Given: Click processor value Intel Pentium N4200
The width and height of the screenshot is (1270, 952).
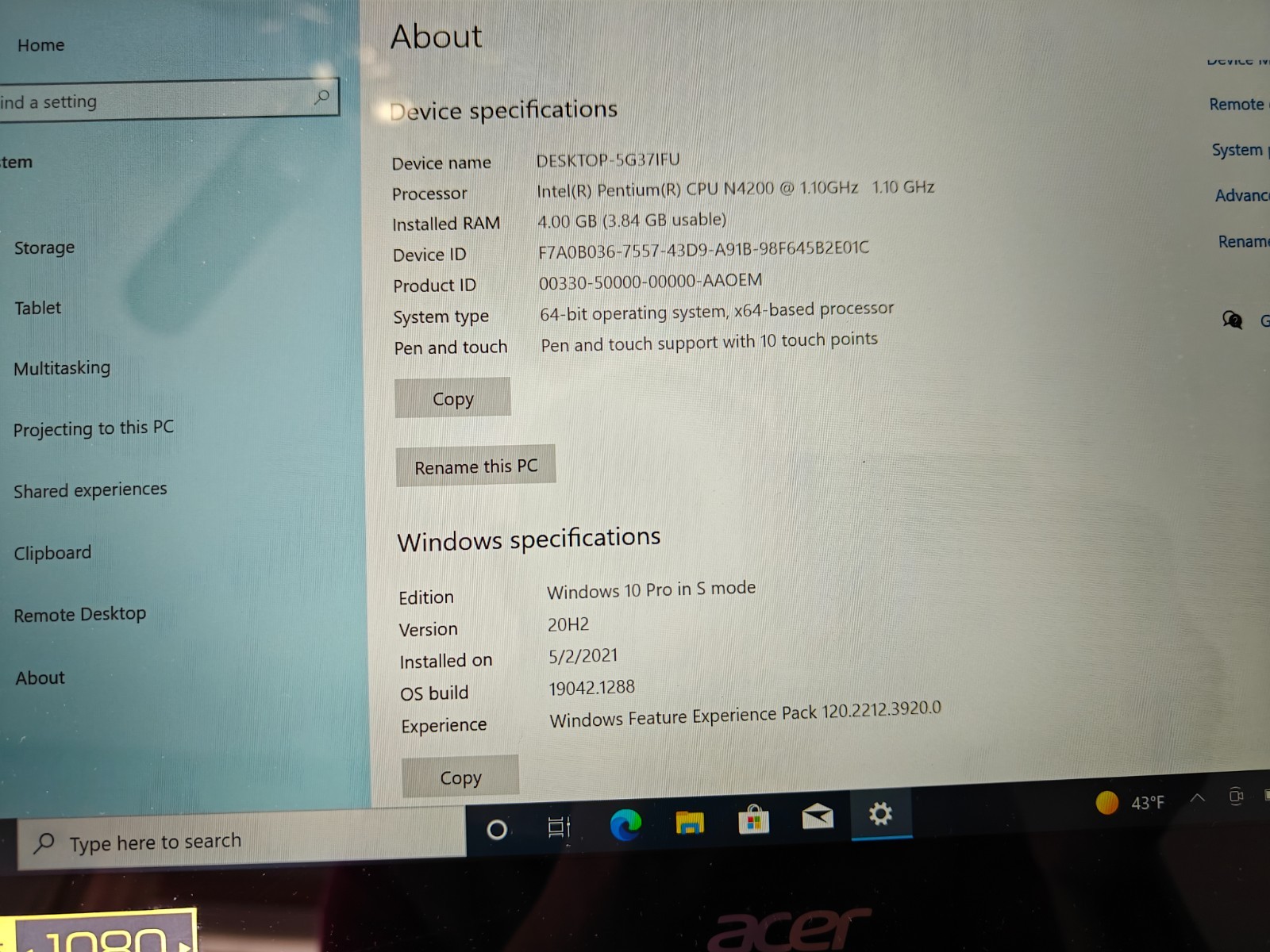Looking at the screenshot, I should [x=735, y=189].
